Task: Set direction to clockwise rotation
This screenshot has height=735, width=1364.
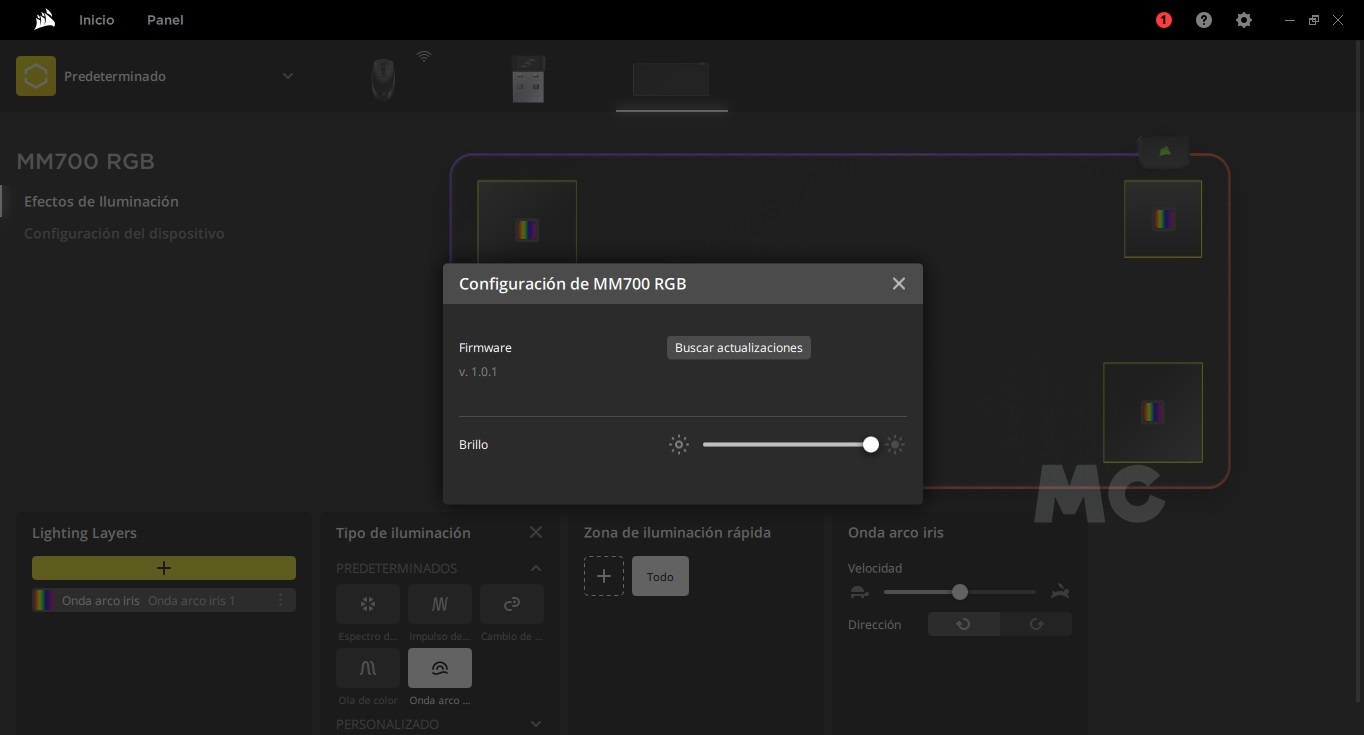Action: tap(1036, 624)
